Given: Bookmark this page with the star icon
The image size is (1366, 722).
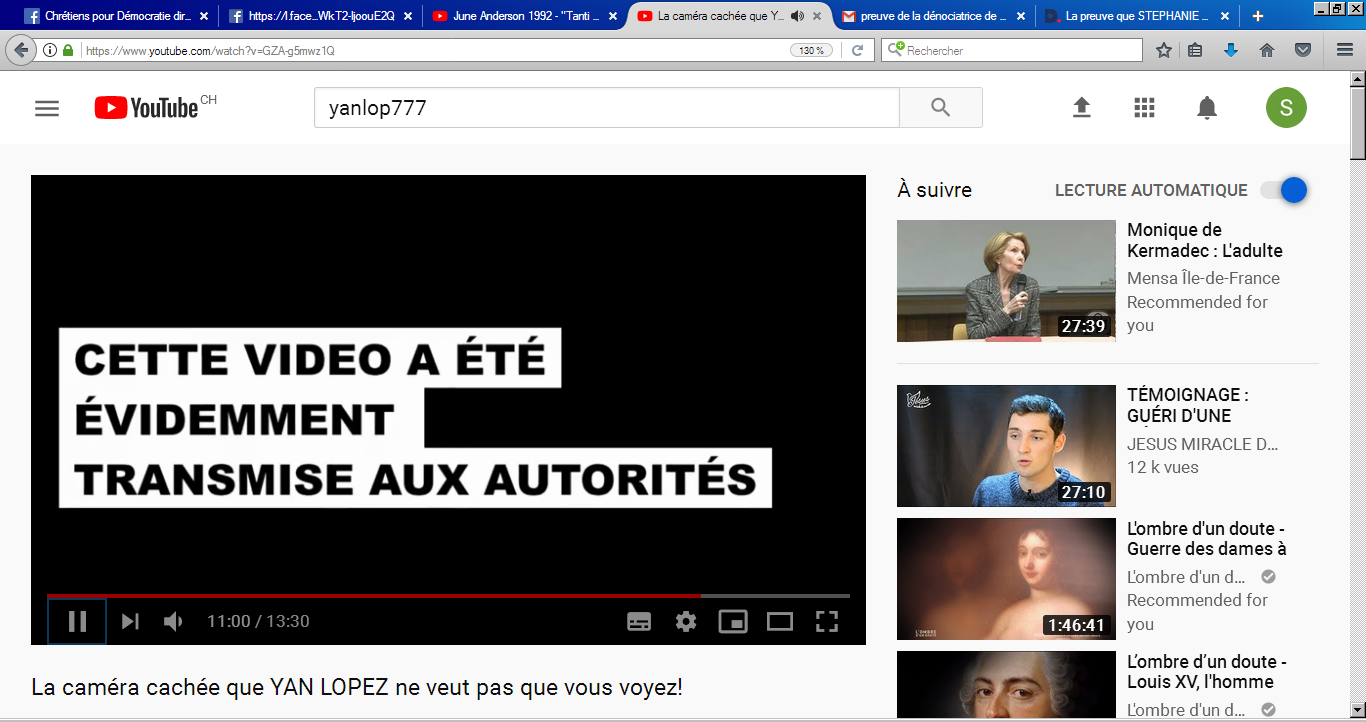Looking at the screenshot, I should pyautogui.click(x=1164, y=50).
